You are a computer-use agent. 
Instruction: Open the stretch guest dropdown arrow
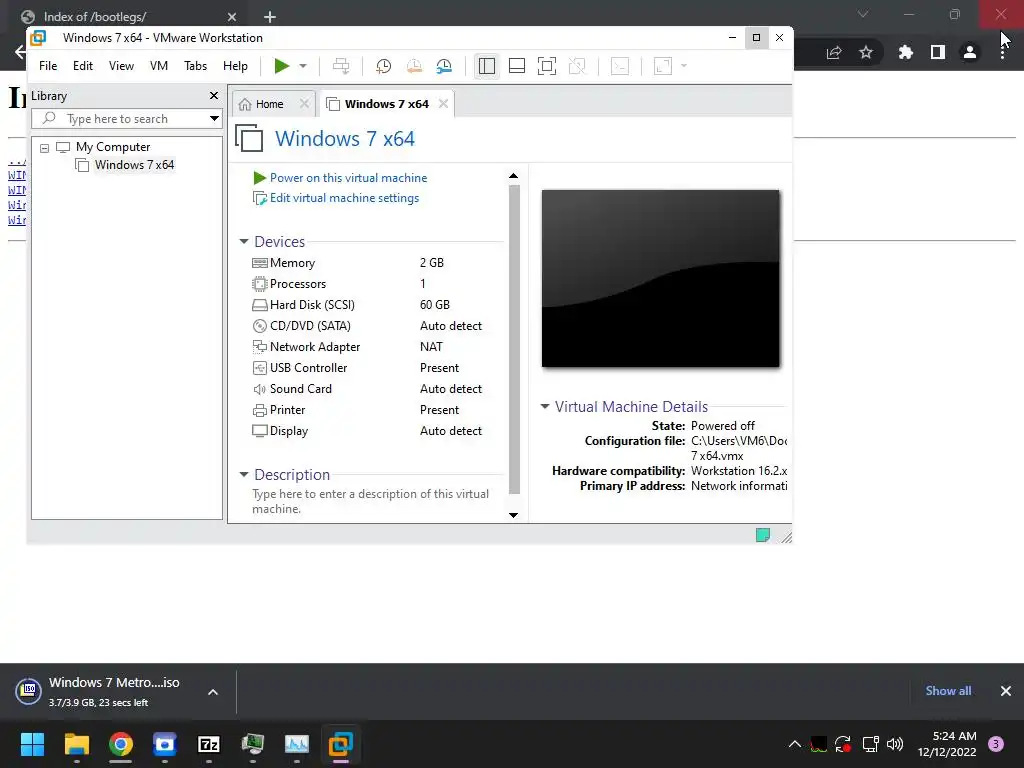(684, 66)
